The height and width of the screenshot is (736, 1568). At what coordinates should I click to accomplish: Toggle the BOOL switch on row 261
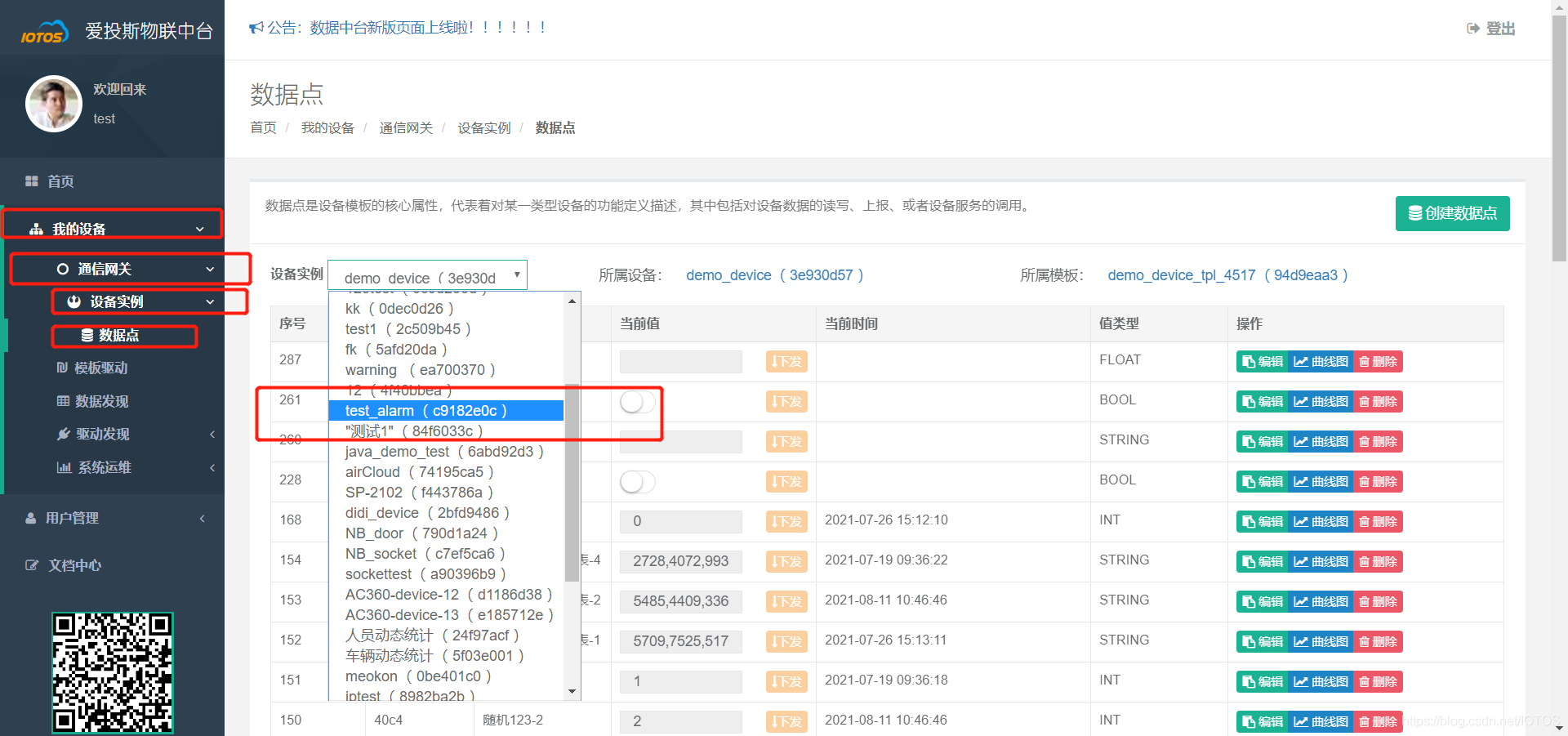[636, 402]
